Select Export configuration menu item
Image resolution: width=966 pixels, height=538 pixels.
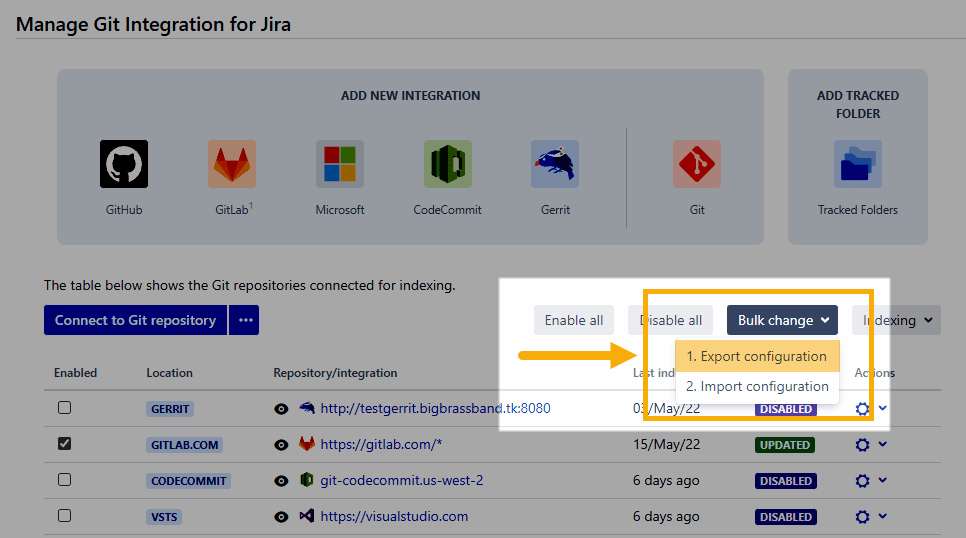point(756,356)
